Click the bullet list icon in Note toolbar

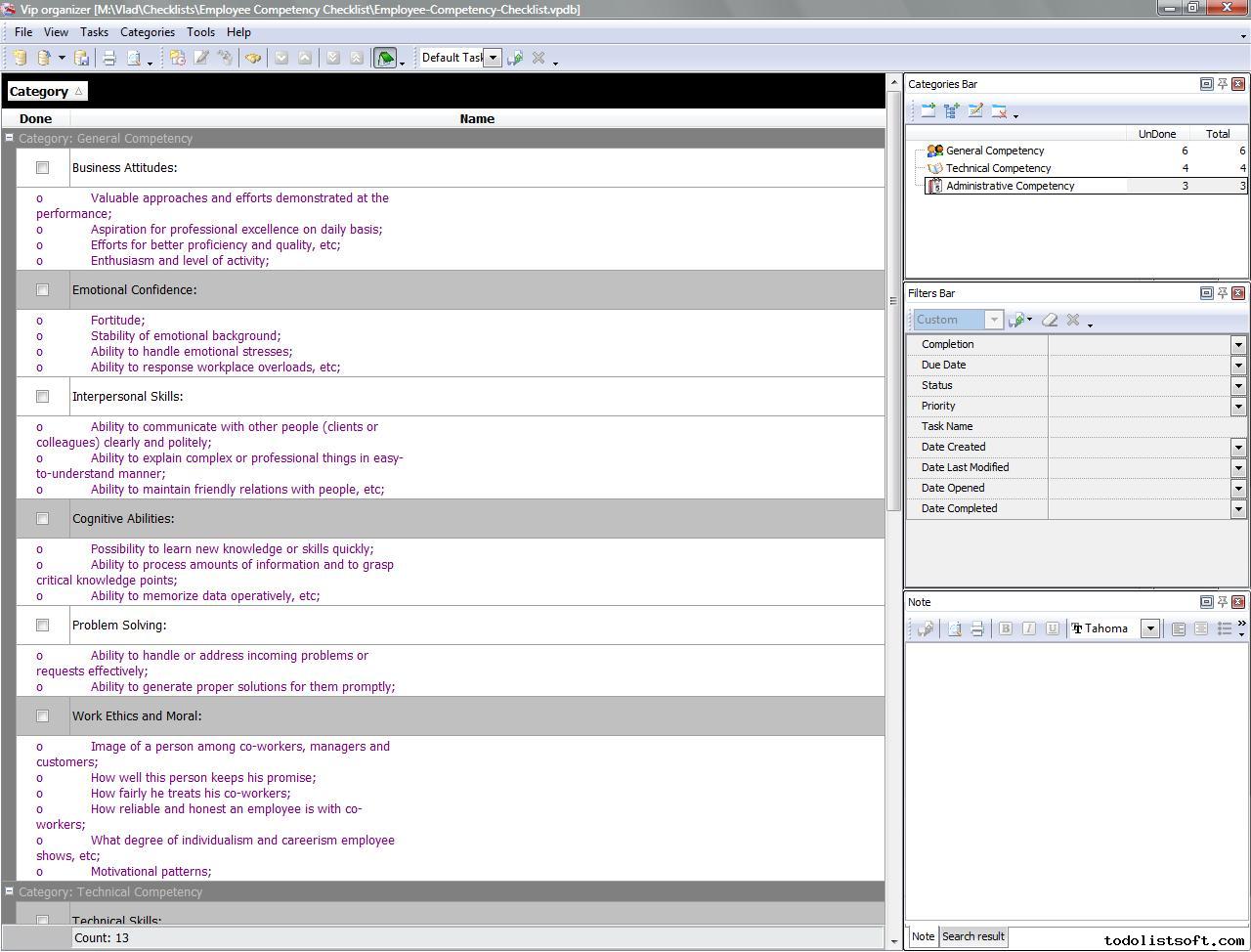1224,628
